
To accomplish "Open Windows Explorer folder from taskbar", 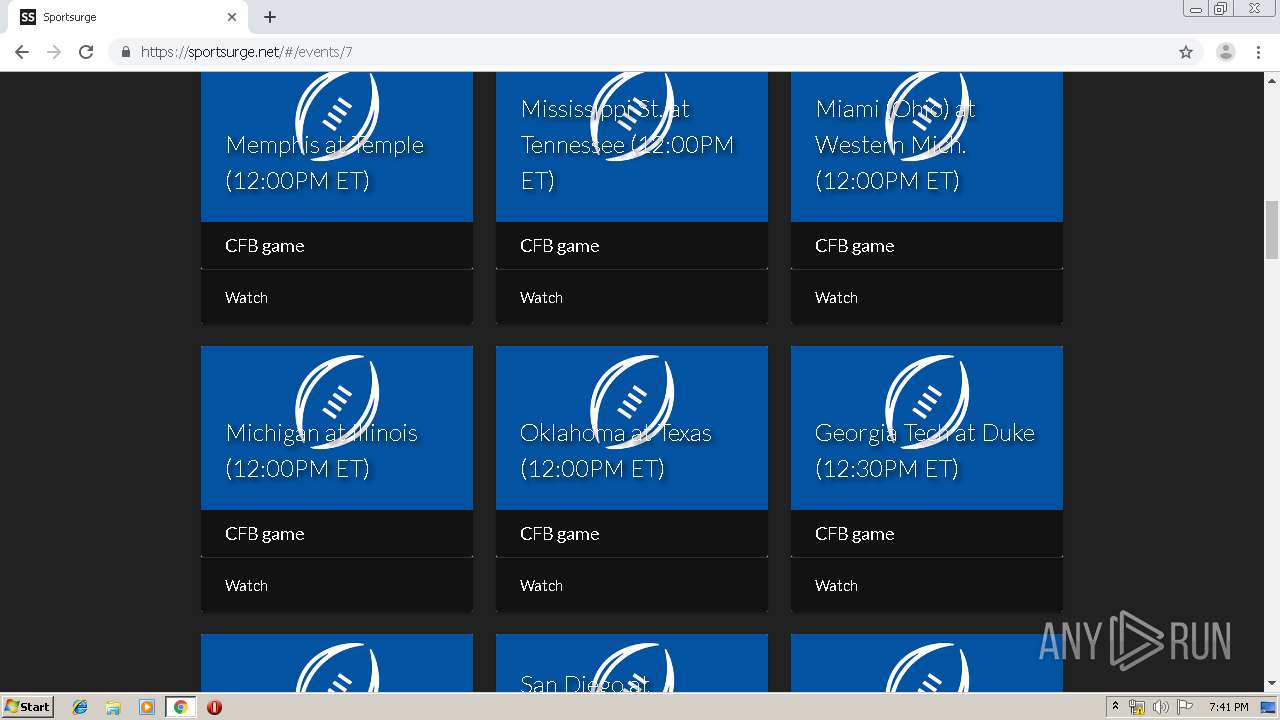I will 113,707.
